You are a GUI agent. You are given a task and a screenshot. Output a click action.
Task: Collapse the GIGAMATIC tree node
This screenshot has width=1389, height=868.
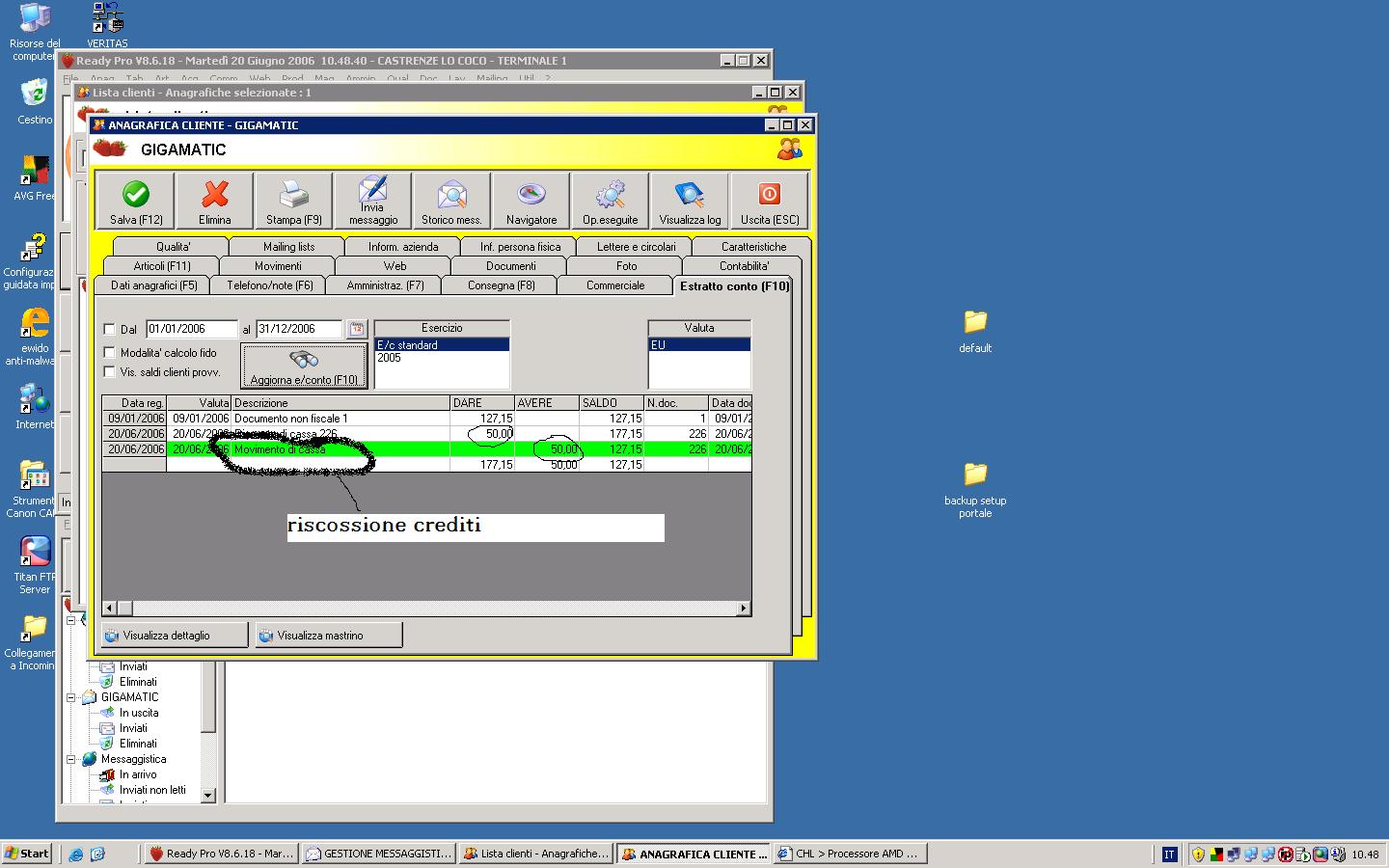[x=70, y=697]
